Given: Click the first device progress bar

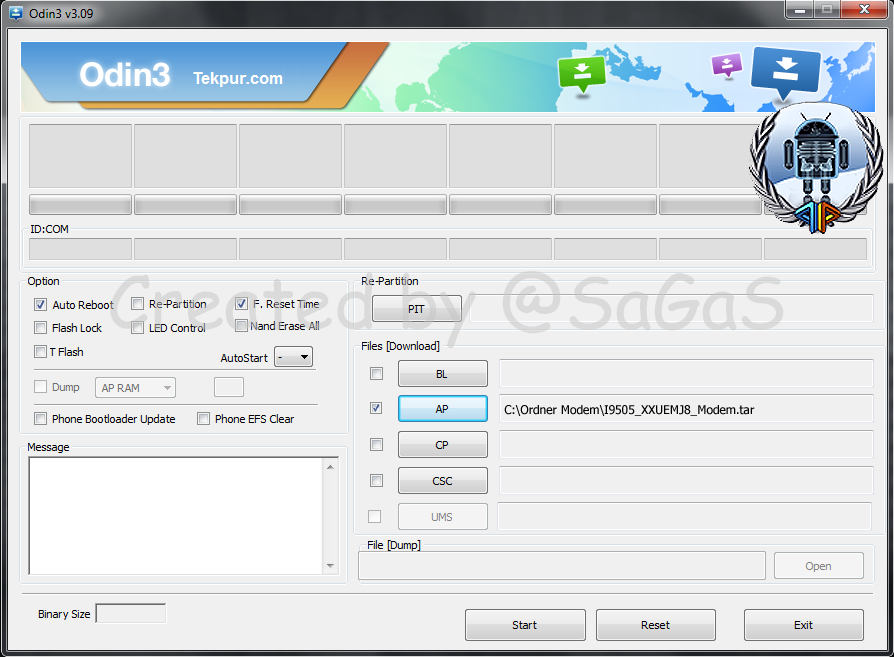Looking at the screenshot, I should (80, 205).
